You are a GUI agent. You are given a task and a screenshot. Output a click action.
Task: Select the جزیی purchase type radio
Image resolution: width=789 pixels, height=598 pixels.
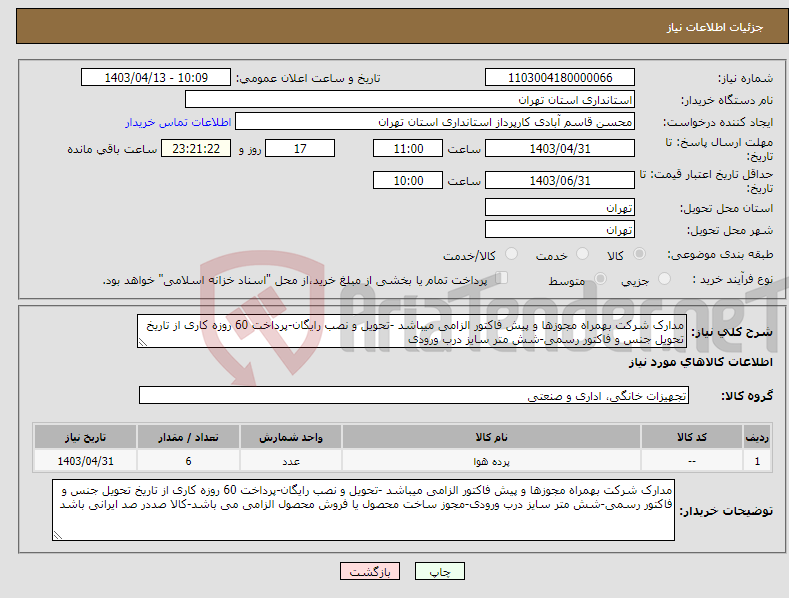664,278
